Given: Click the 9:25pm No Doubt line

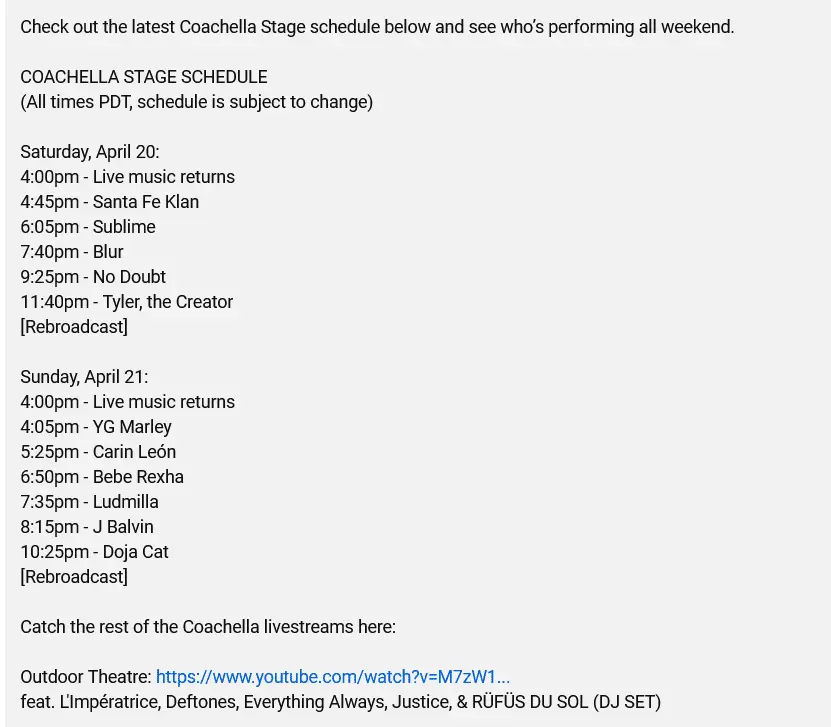Looking at the screenshot, I should pos(93,277).
